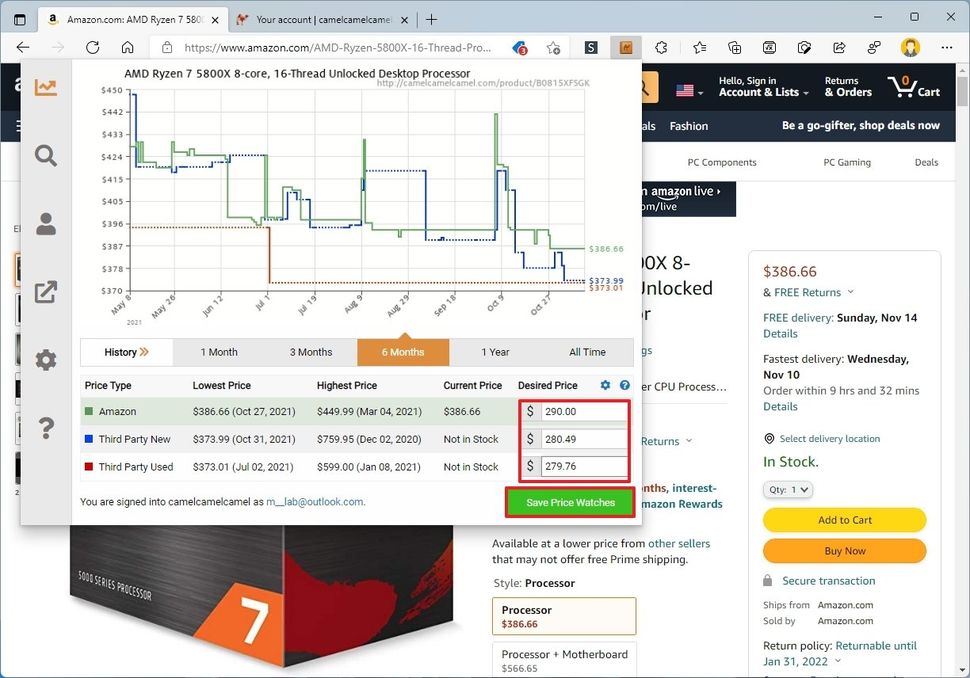Open the price chart icon in camelcamelcamel sidebar
Image resolution: width=970 pixels, height=678 pixels.
click(x=45, y=88)
